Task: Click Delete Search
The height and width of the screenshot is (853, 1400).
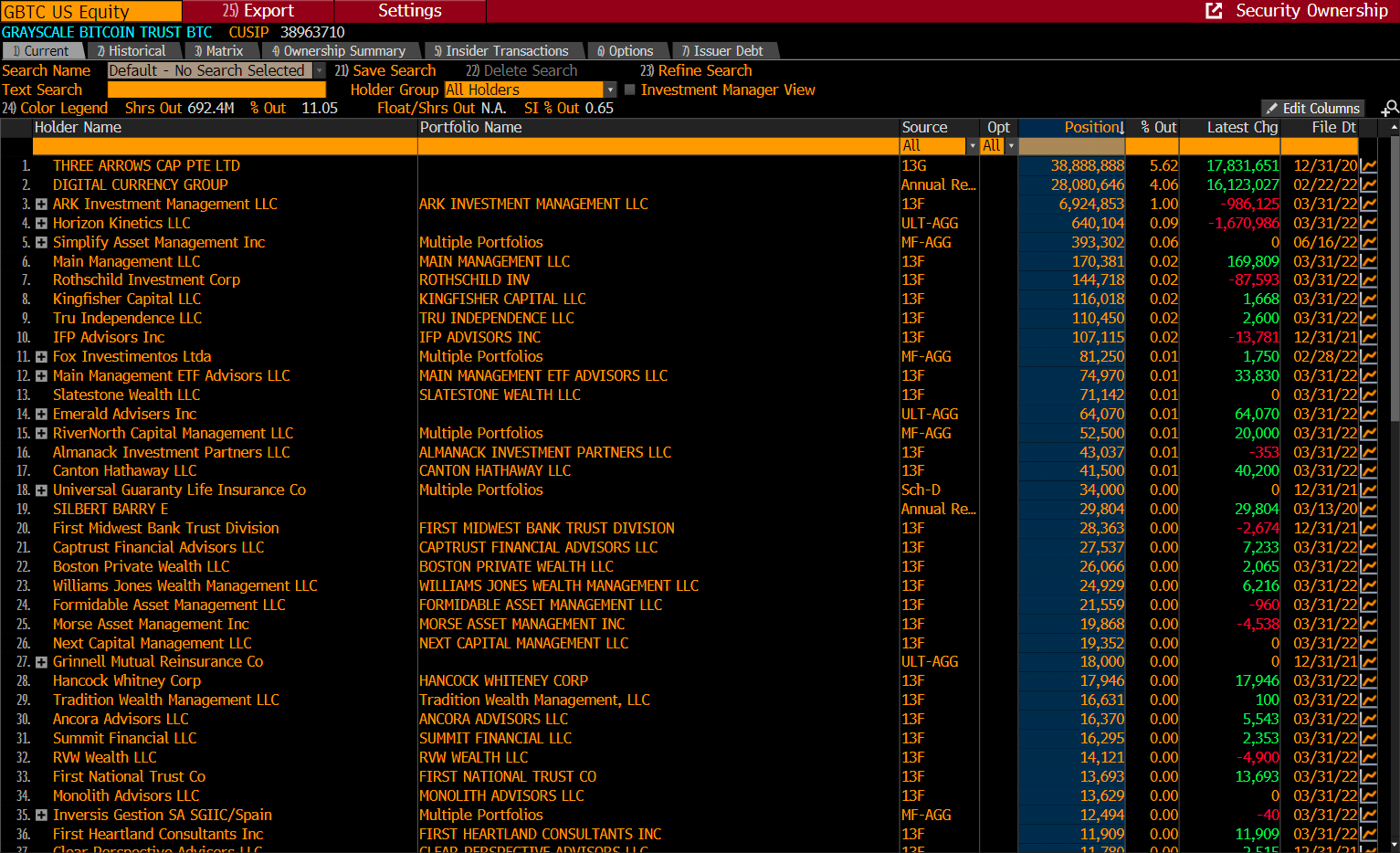Action: tap(521, 70)
